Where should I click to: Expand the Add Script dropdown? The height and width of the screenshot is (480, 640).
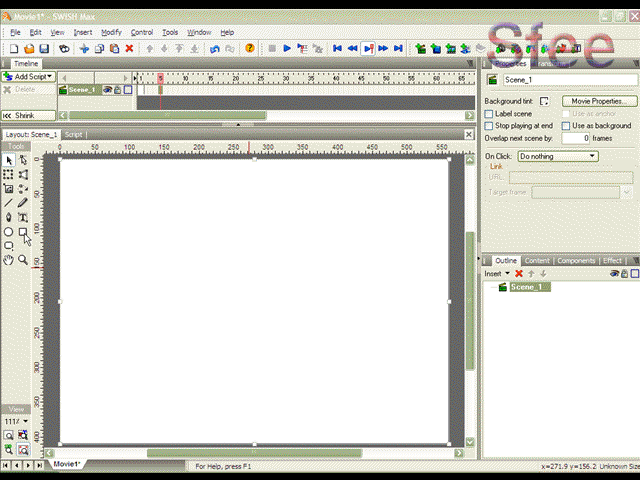click(x=28, y=77)
